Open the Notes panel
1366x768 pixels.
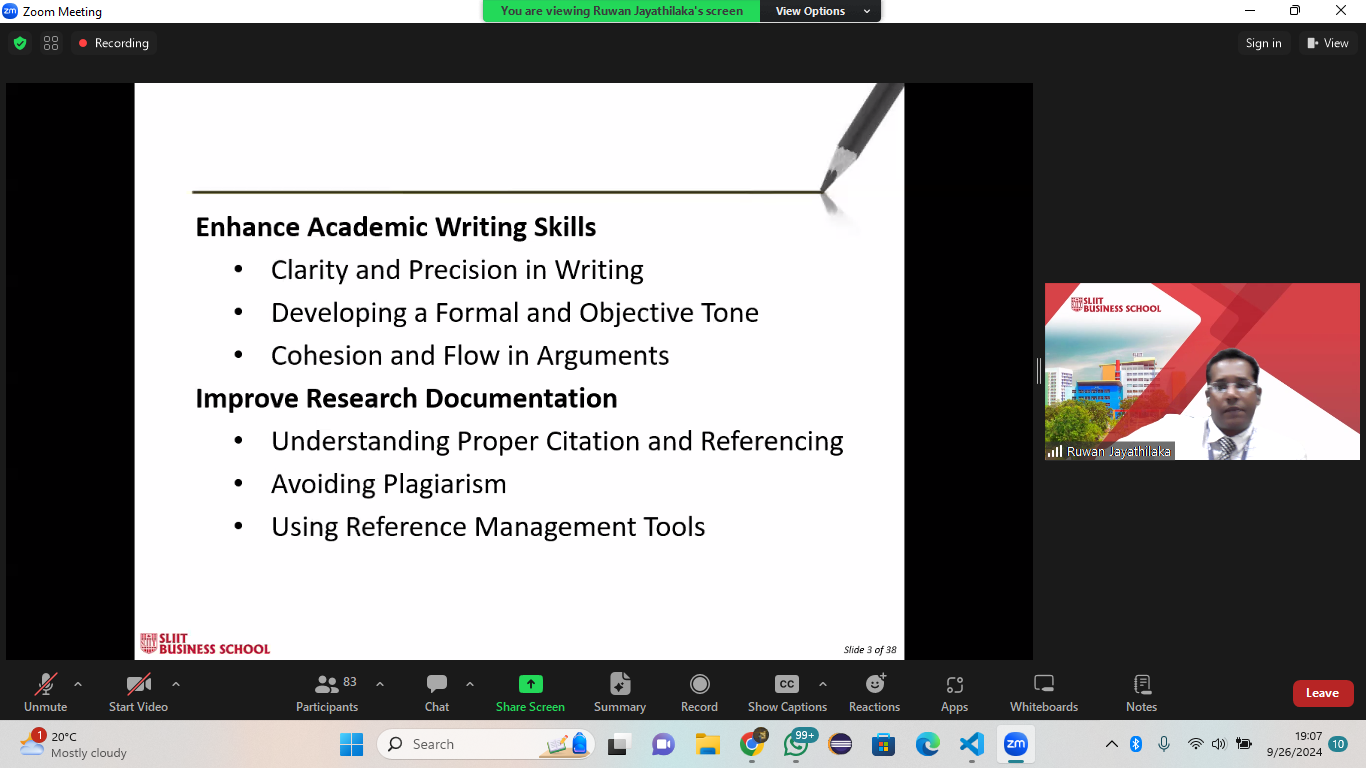tap(1141, 692)
